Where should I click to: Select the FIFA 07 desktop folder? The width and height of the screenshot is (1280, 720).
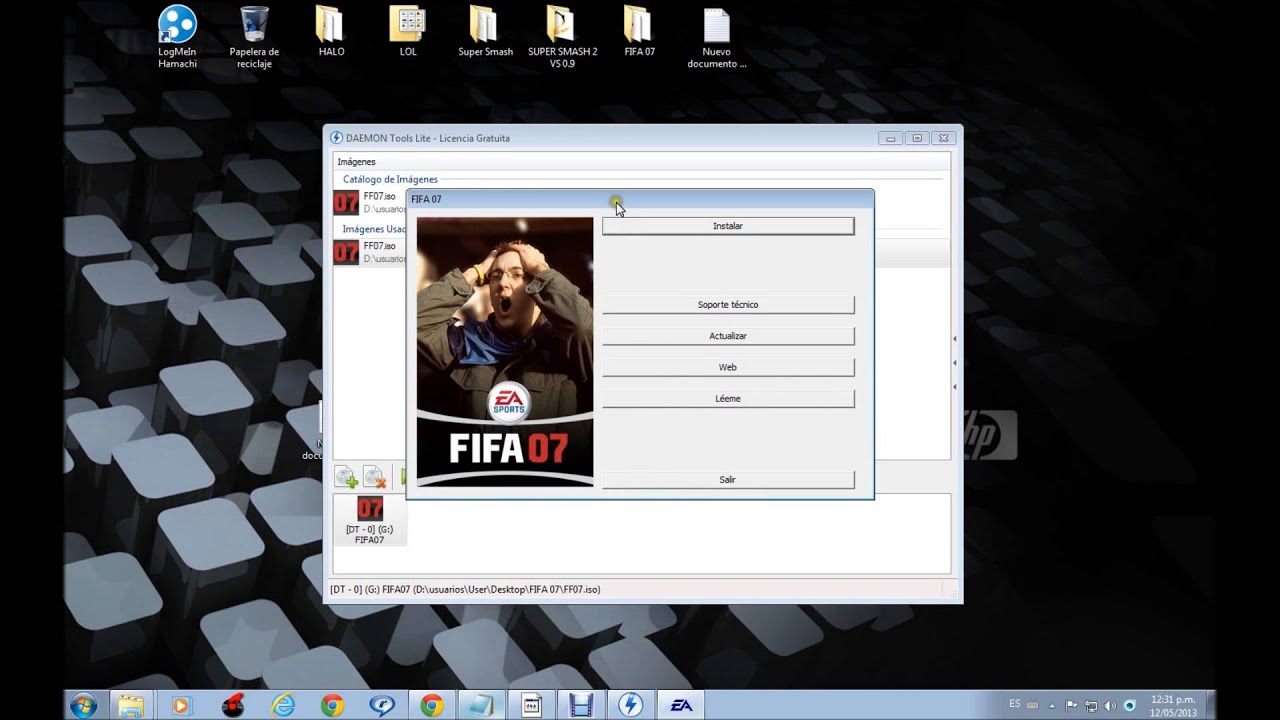point(639,32)
